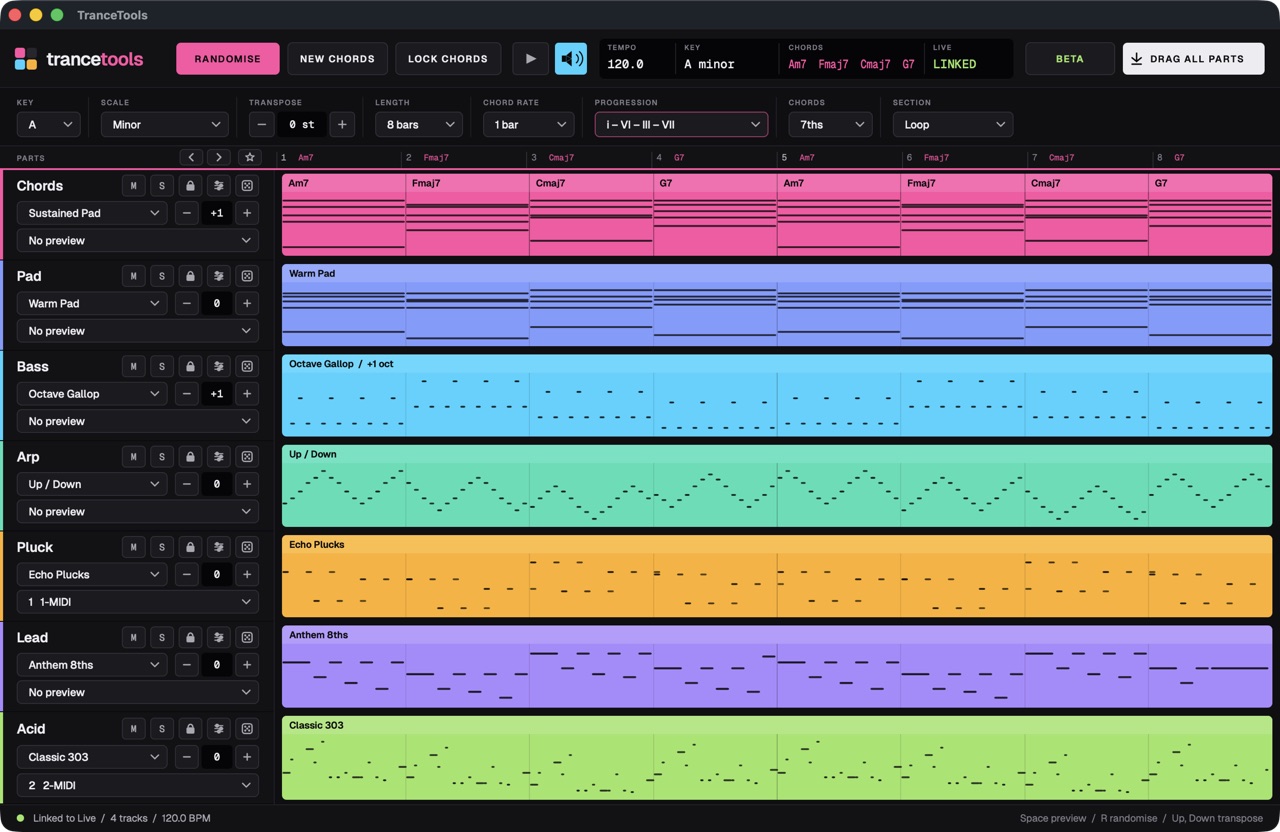The height and width of the screenshot is (832, 1280).
Task: Open the Octave Gallop pattern dropdown
Action: [x=92, y=394]
